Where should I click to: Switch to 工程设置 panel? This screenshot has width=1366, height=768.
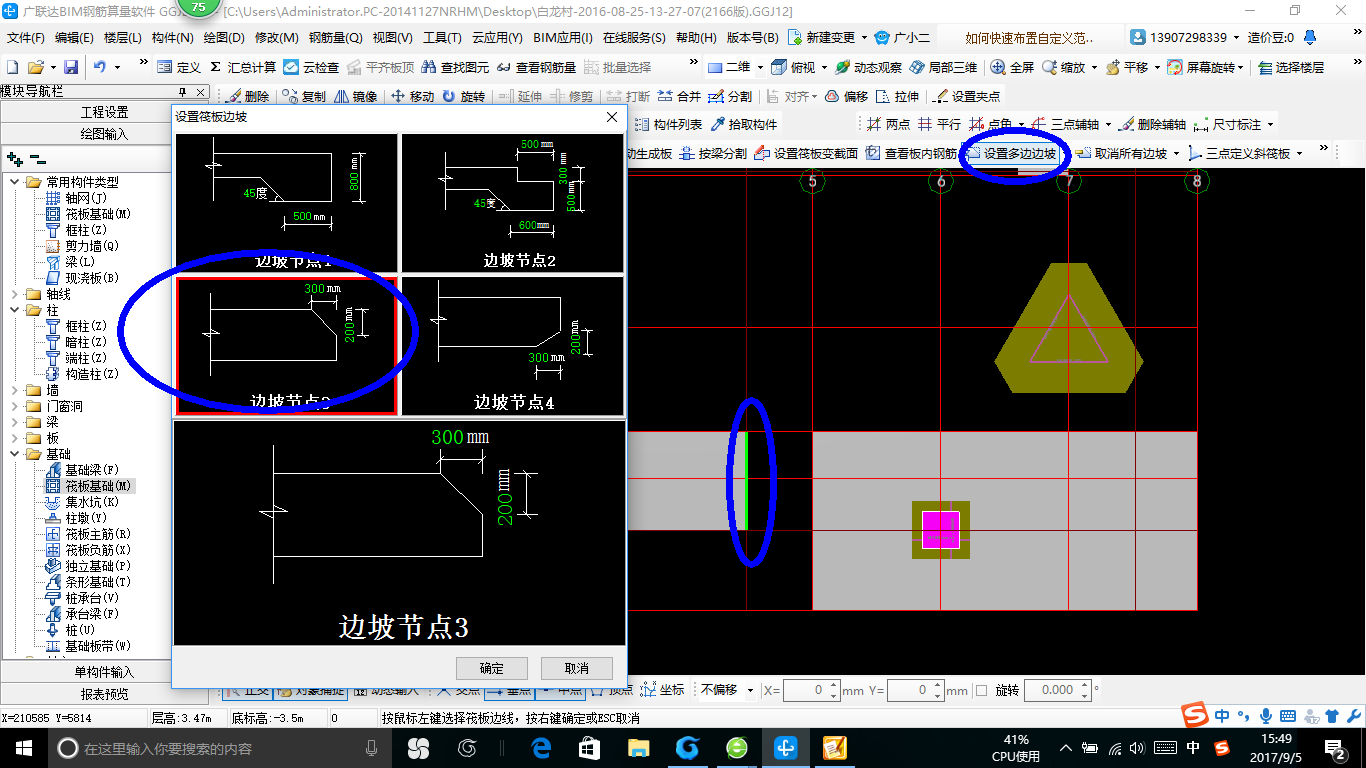[105, 112]
